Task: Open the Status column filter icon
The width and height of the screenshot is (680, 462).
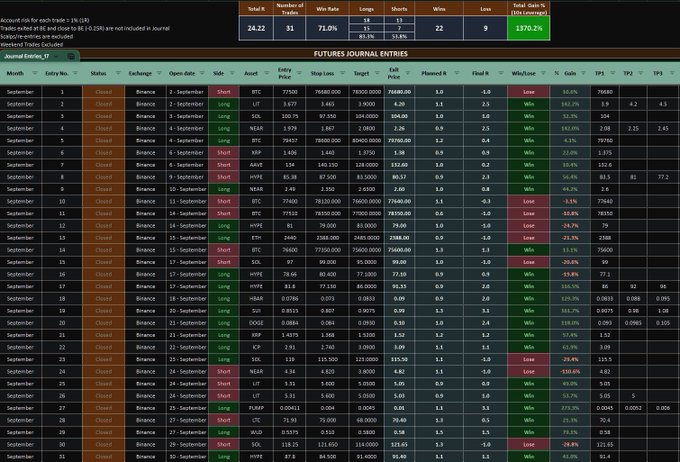Action: click(x=118, y=73)
